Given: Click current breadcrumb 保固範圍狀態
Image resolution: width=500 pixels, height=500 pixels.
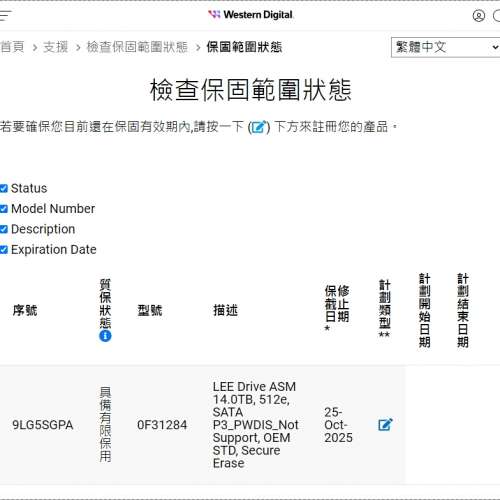Looking at the screenshot, I should pos(244,47).
